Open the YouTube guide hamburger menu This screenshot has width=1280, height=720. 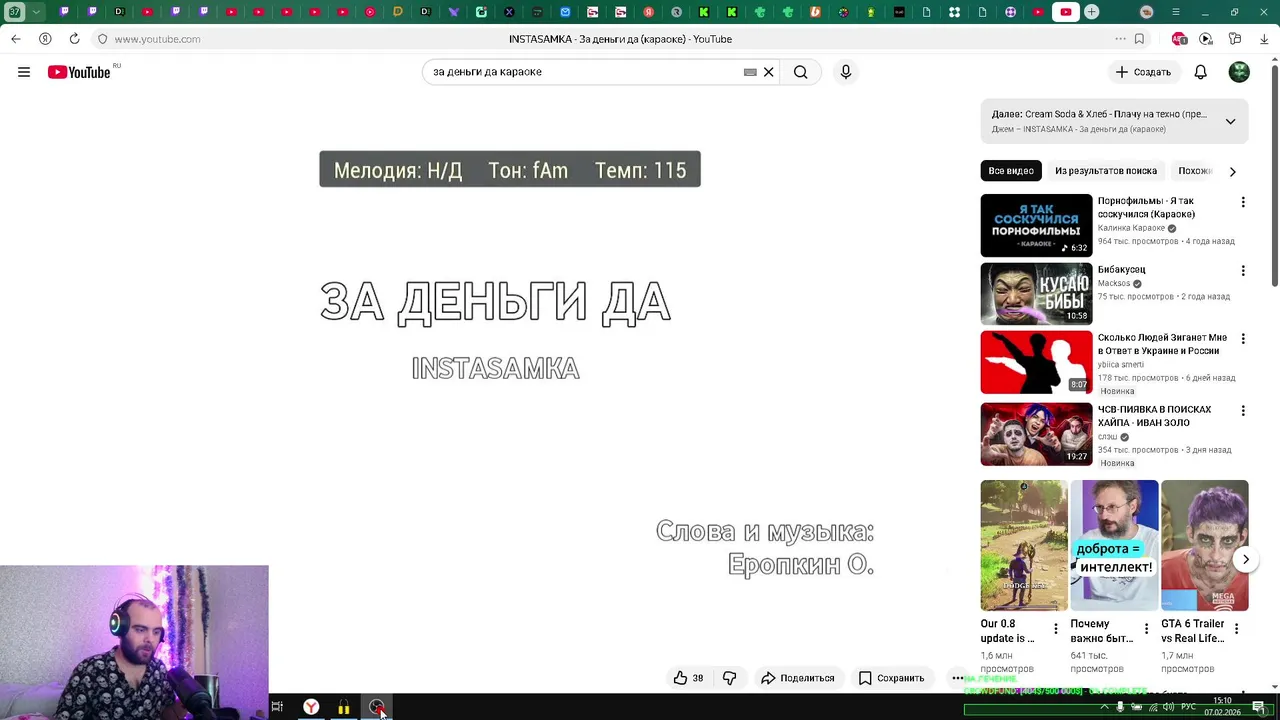(24, 72)
